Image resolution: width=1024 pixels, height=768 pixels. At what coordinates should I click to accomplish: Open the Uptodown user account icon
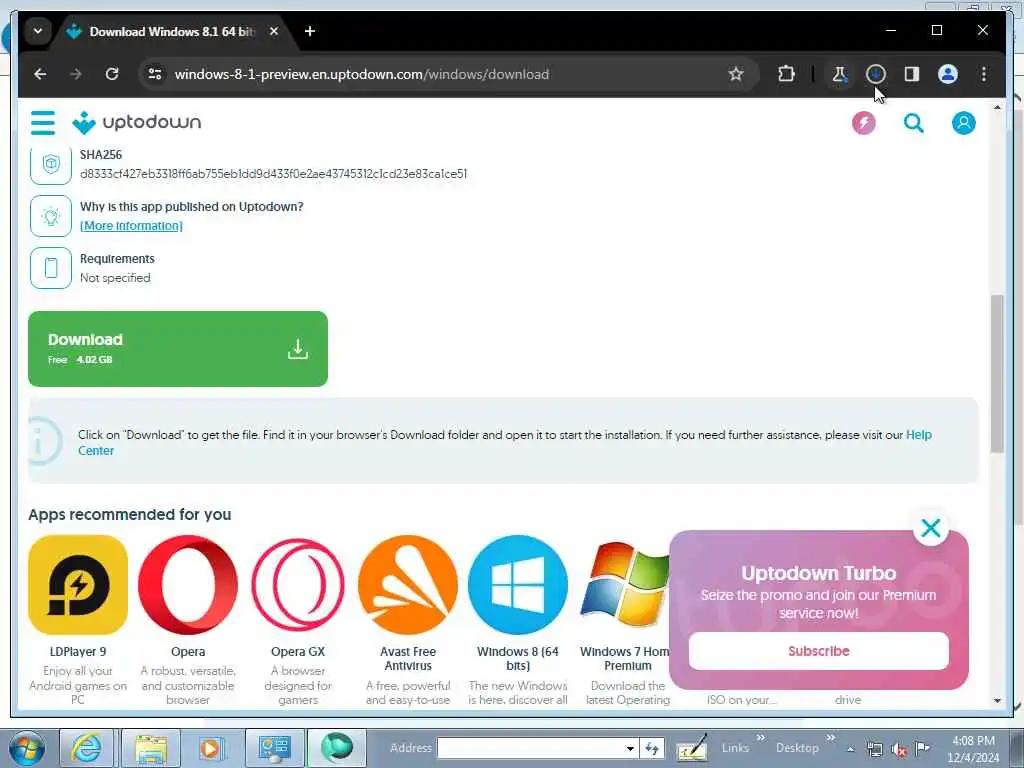(963, 123)
